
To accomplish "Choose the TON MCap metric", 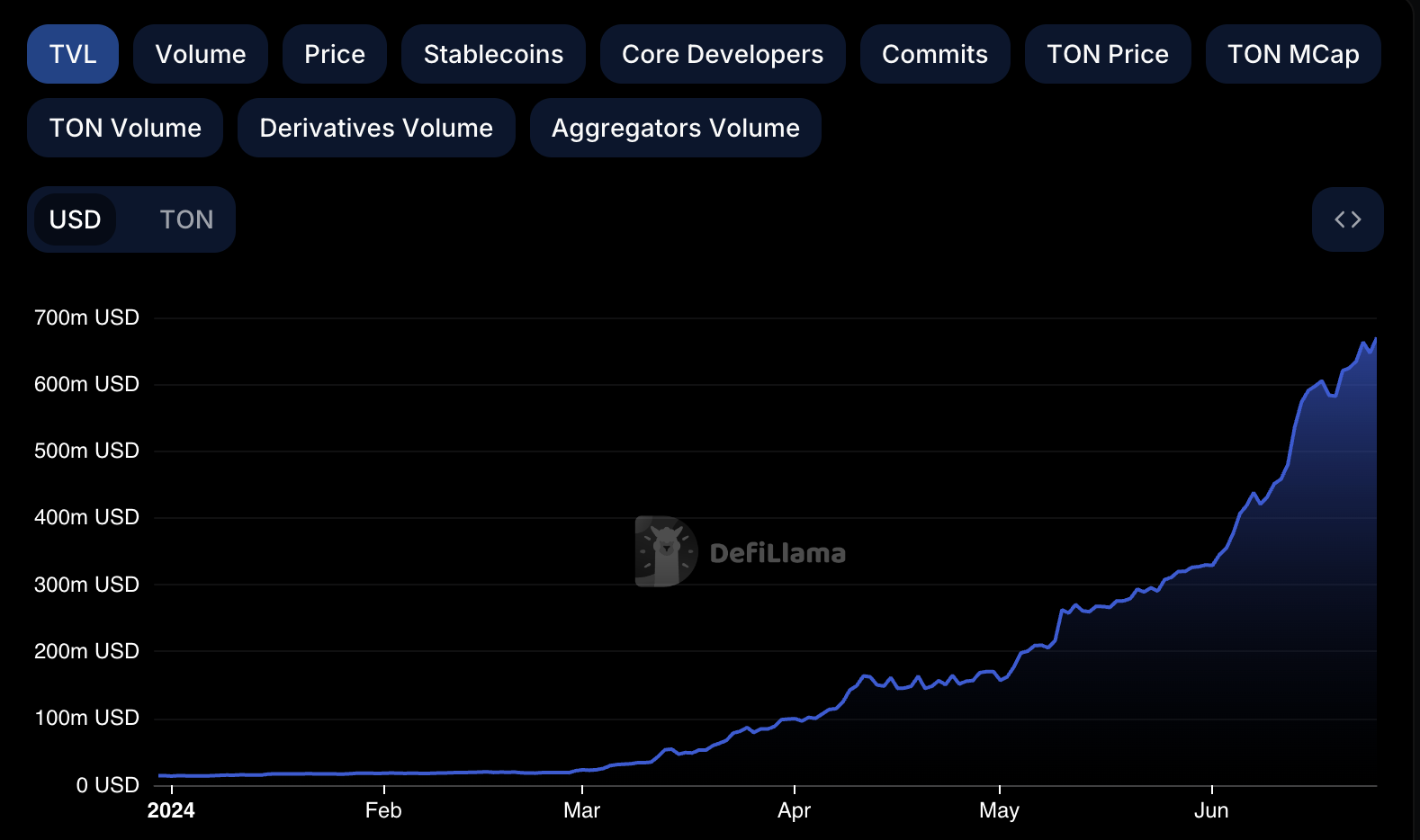I will tap(1292, 54).
